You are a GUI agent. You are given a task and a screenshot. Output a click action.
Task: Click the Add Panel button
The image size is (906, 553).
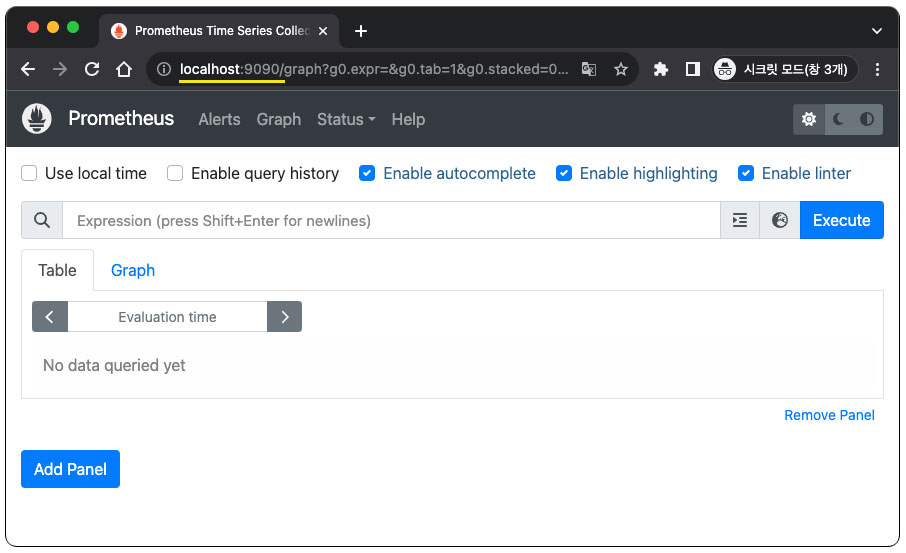tap(70, 469)
